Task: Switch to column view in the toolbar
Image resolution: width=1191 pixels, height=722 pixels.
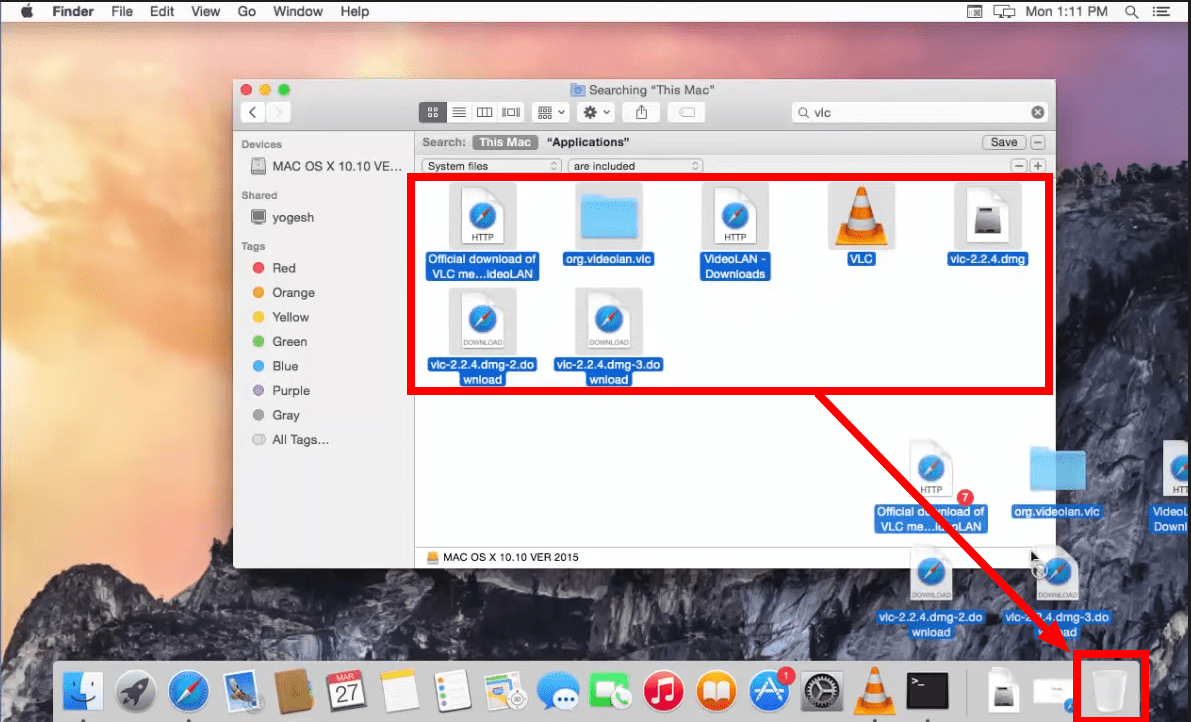Action: [484, 112]
